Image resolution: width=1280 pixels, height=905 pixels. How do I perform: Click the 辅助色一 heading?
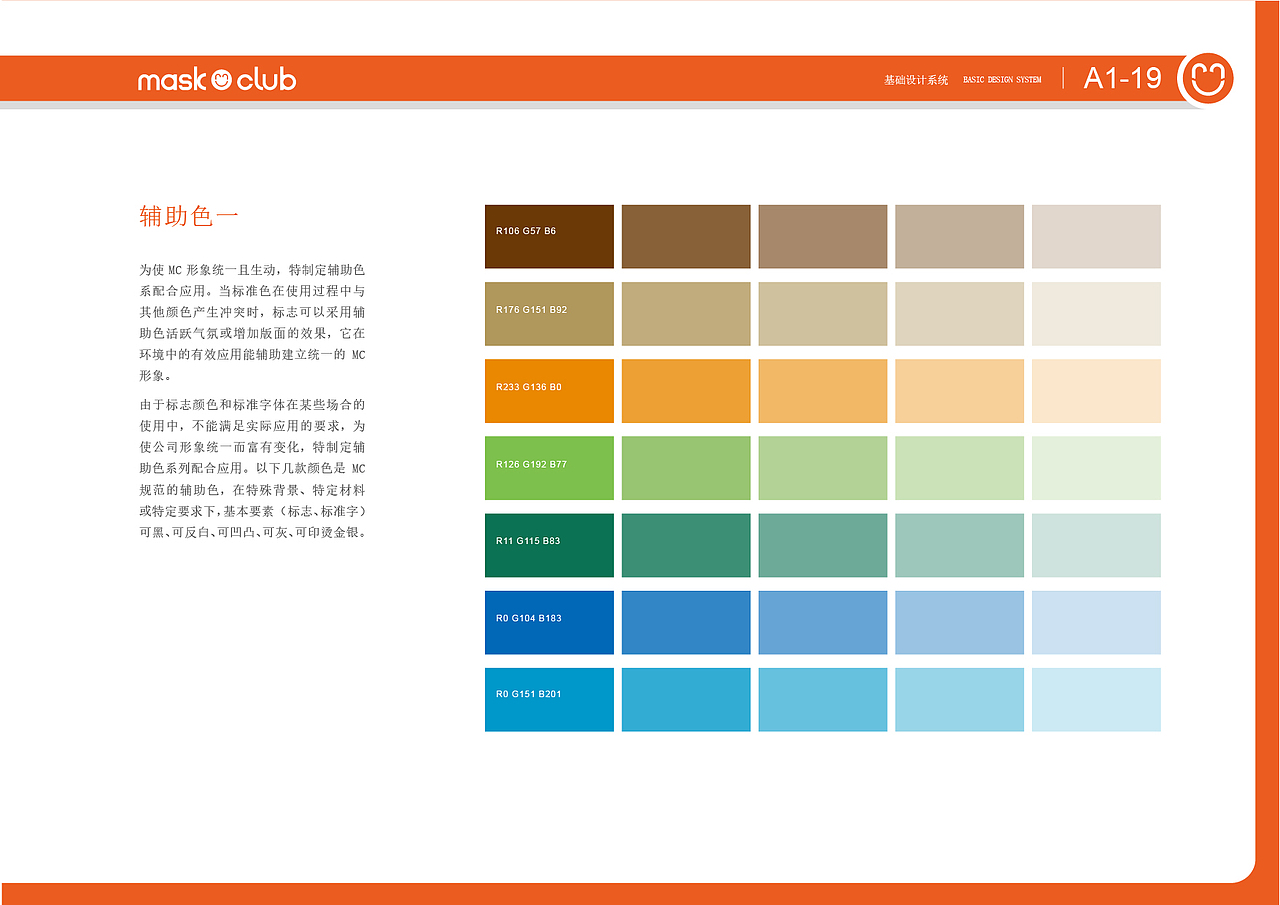189,216
